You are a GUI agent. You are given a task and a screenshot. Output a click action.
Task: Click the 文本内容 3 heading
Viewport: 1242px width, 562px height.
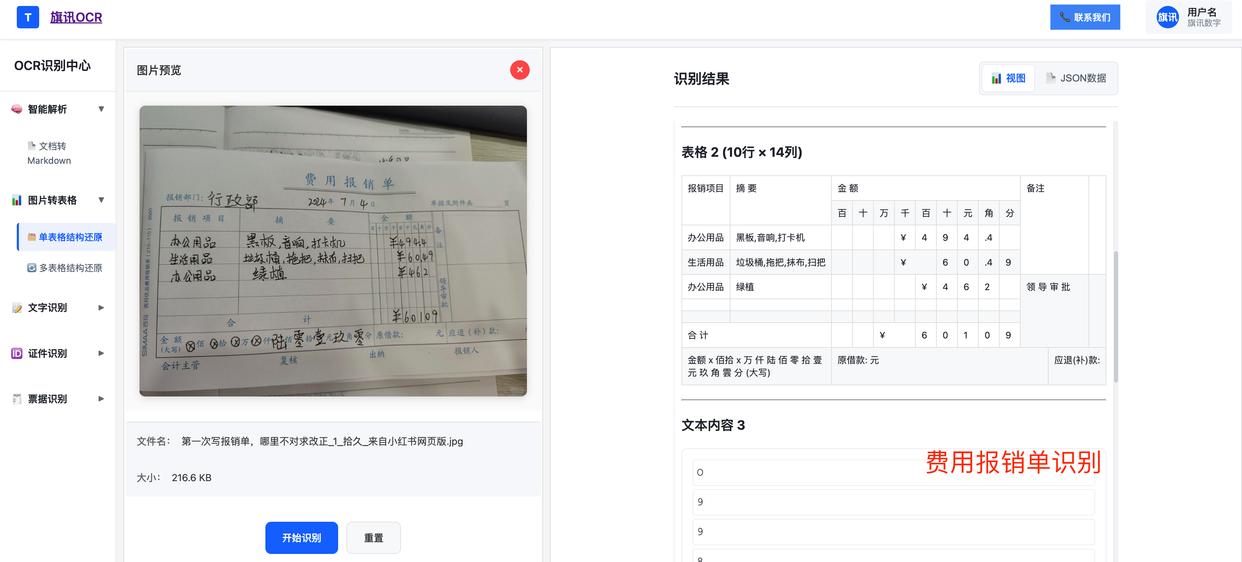pyautogui.click(x=713, y=425)
